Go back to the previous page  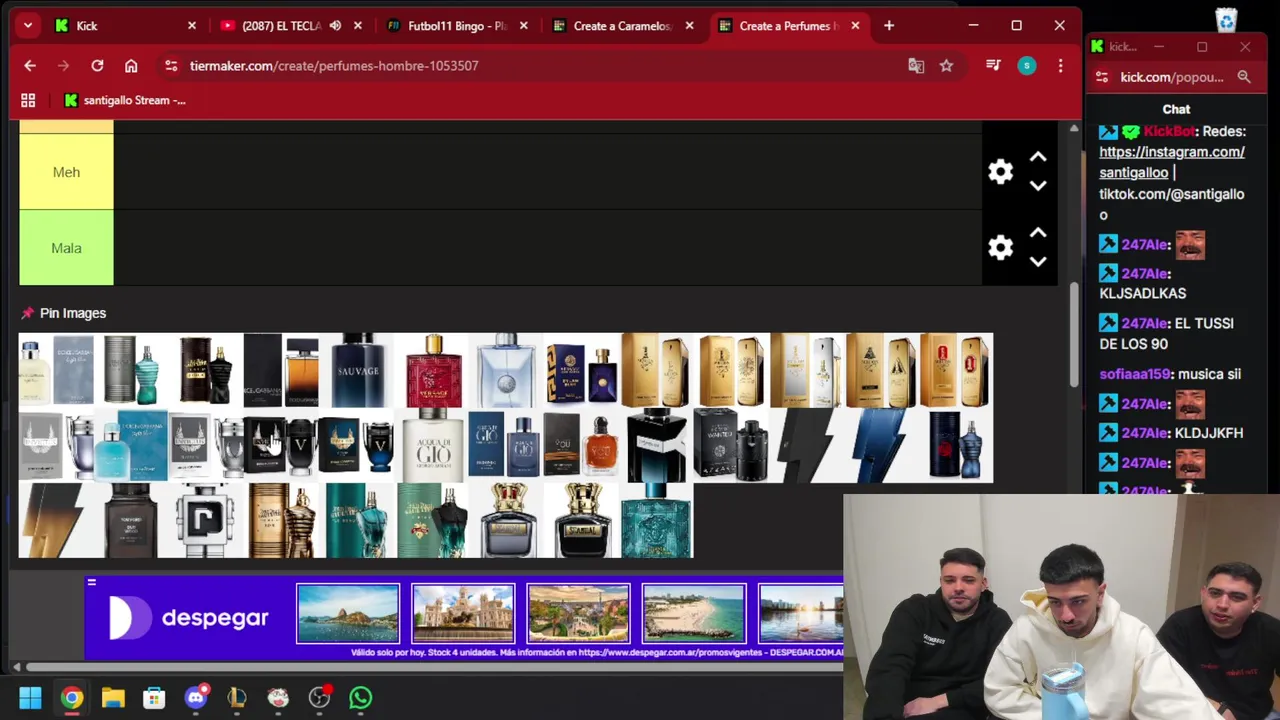pos(30,66)
